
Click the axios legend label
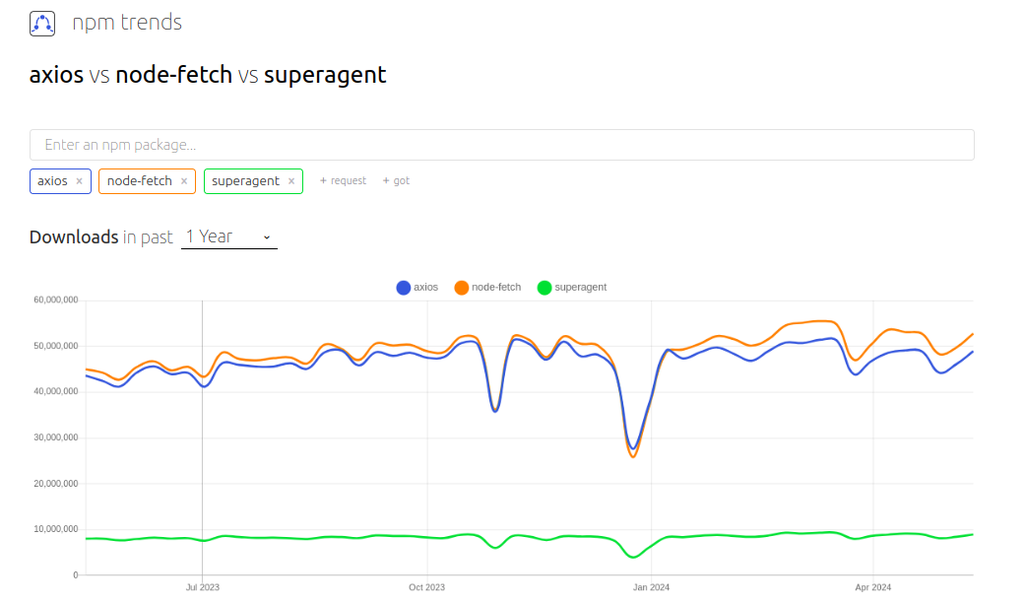click(x=426, y=287)
